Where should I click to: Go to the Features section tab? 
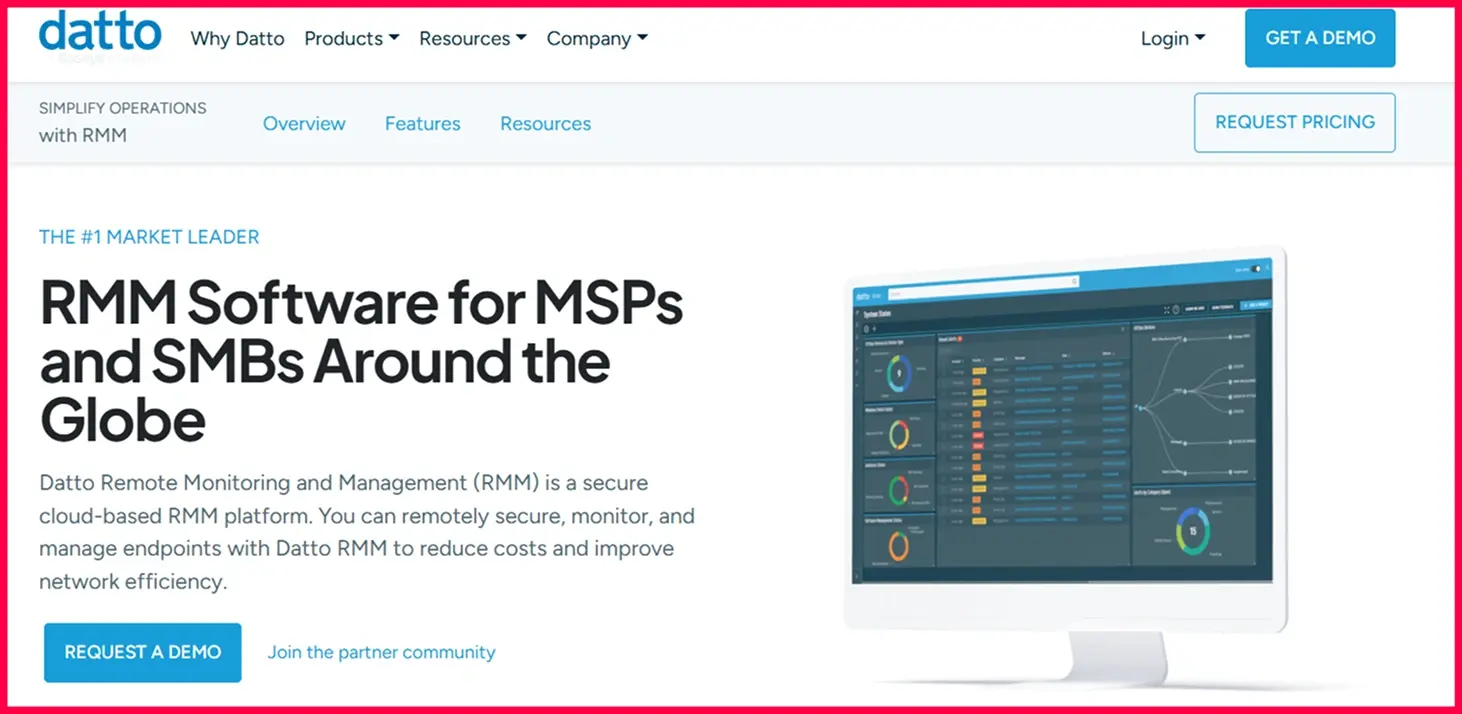[x=423, y=124]
